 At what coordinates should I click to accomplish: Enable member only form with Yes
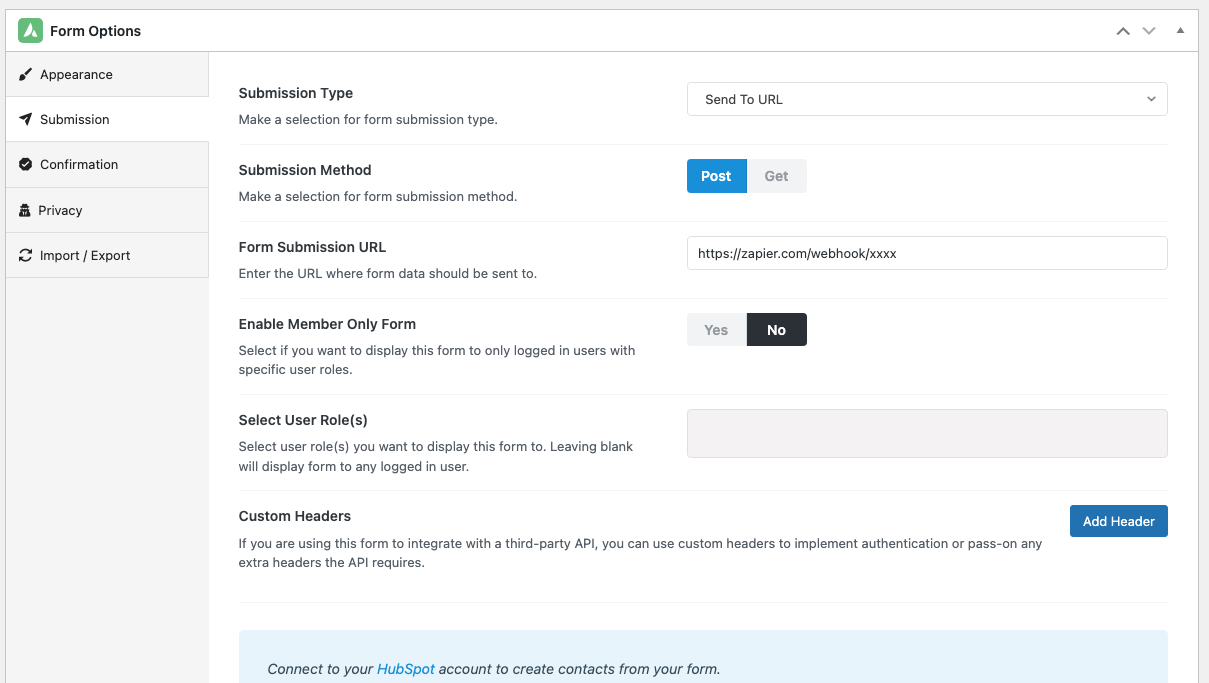pos(716,330)
